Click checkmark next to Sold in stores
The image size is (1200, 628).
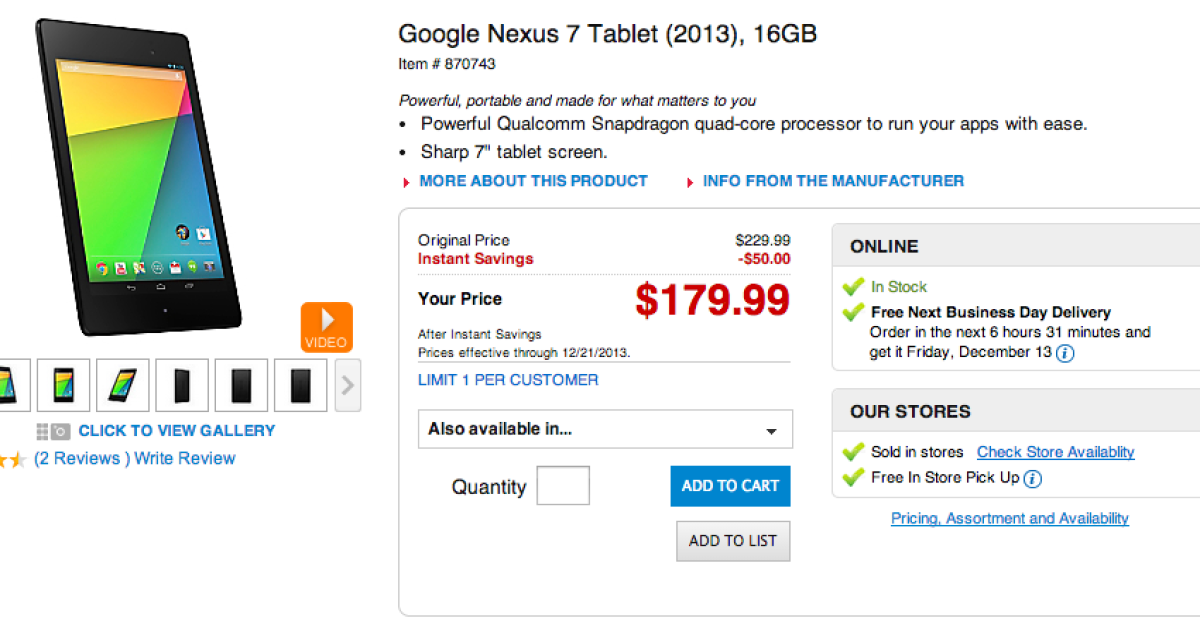click(x=853, y=452)
